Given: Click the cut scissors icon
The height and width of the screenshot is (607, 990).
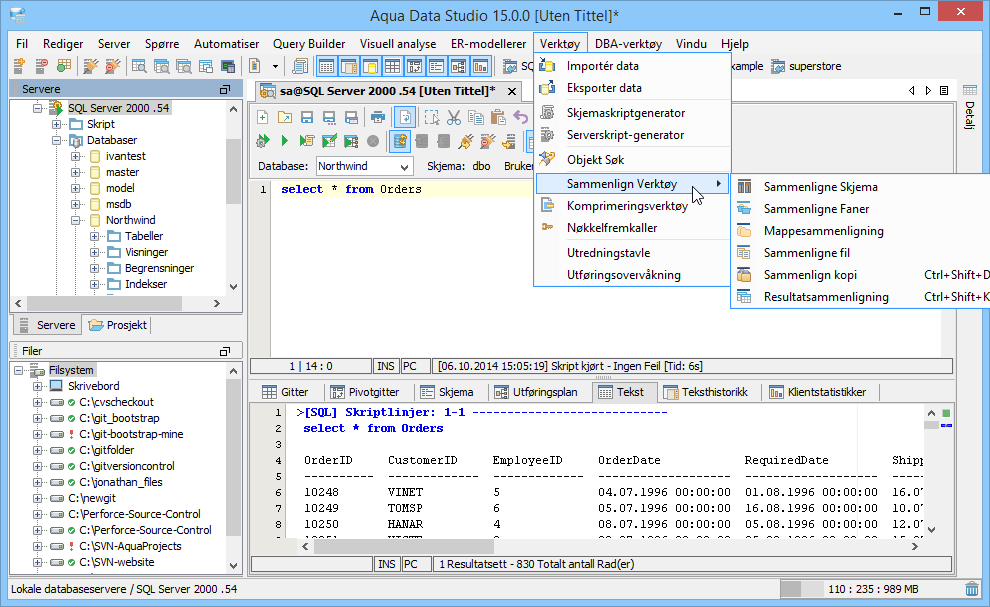Looking at the screenshot, I should pos(454,117).
